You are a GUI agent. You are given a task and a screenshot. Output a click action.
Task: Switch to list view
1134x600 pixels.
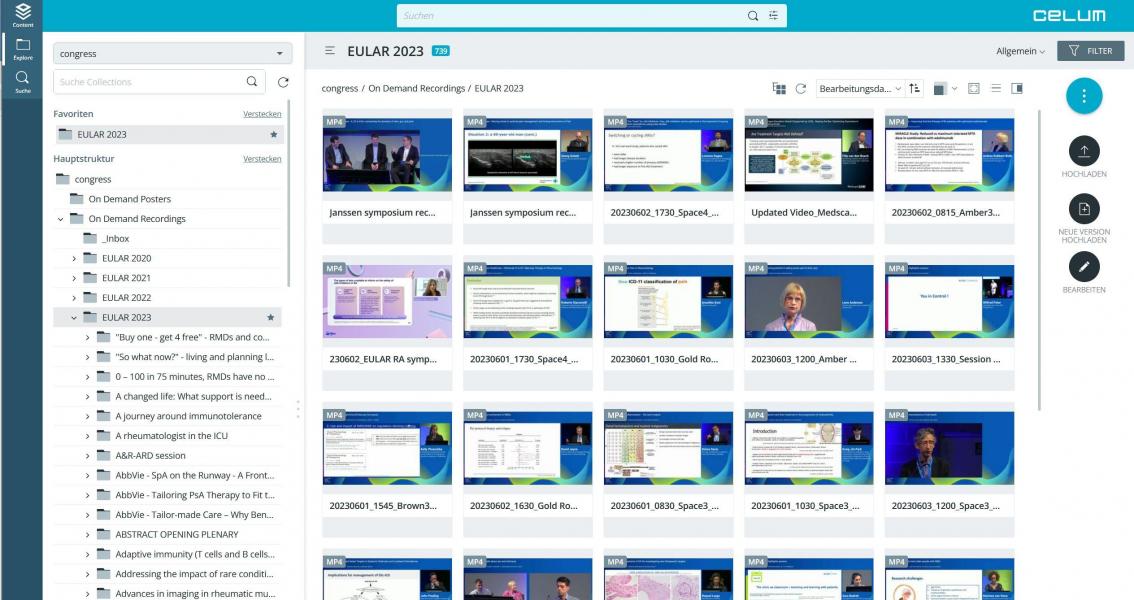tap(996, 88)
